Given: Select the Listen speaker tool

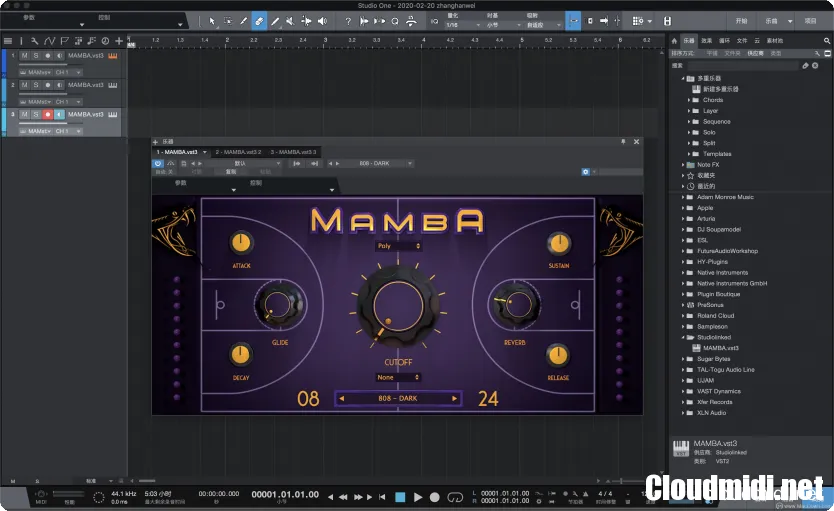Looking at the screenshot, I should coord(321,20).
